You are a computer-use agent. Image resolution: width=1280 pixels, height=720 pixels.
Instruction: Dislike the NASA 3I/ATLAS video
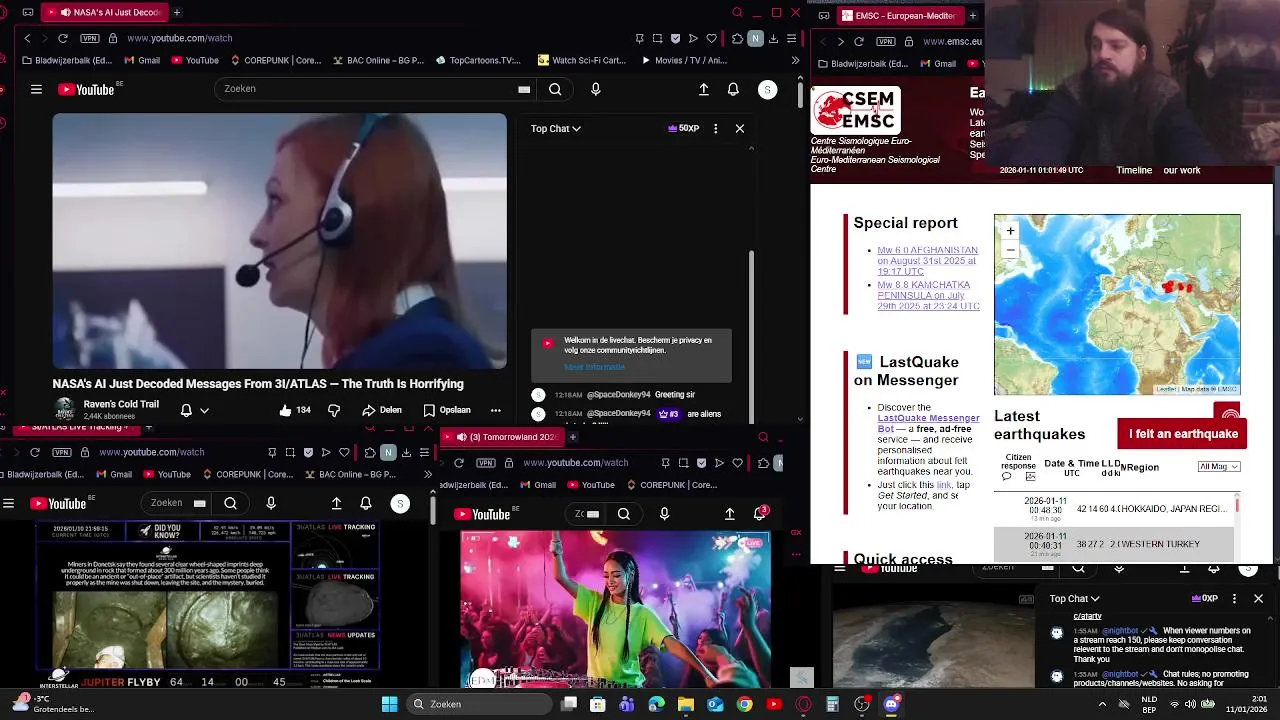click(334, 410)
